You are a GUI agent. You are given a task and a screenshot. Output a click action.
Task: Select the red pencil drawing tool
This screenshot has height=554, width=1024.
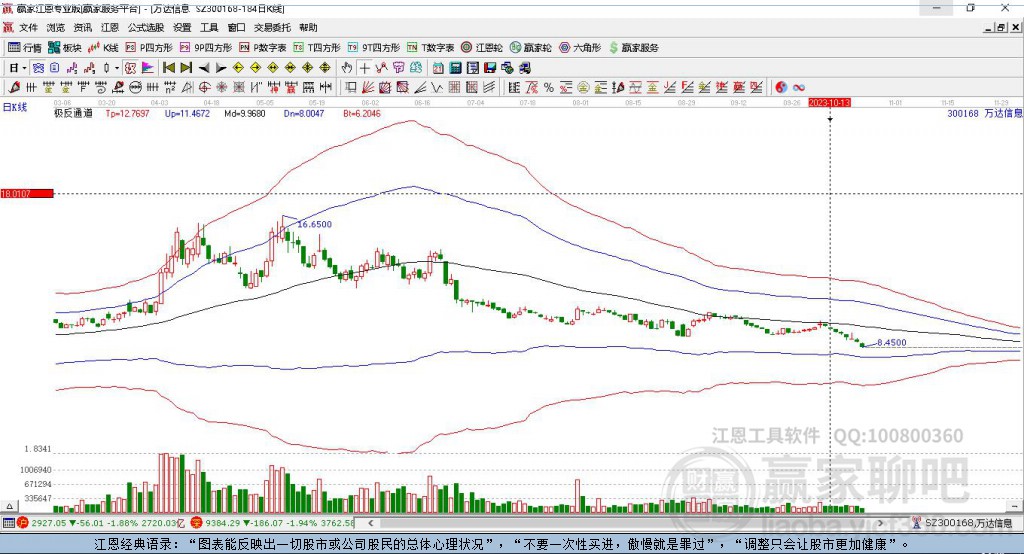point(14,88)
